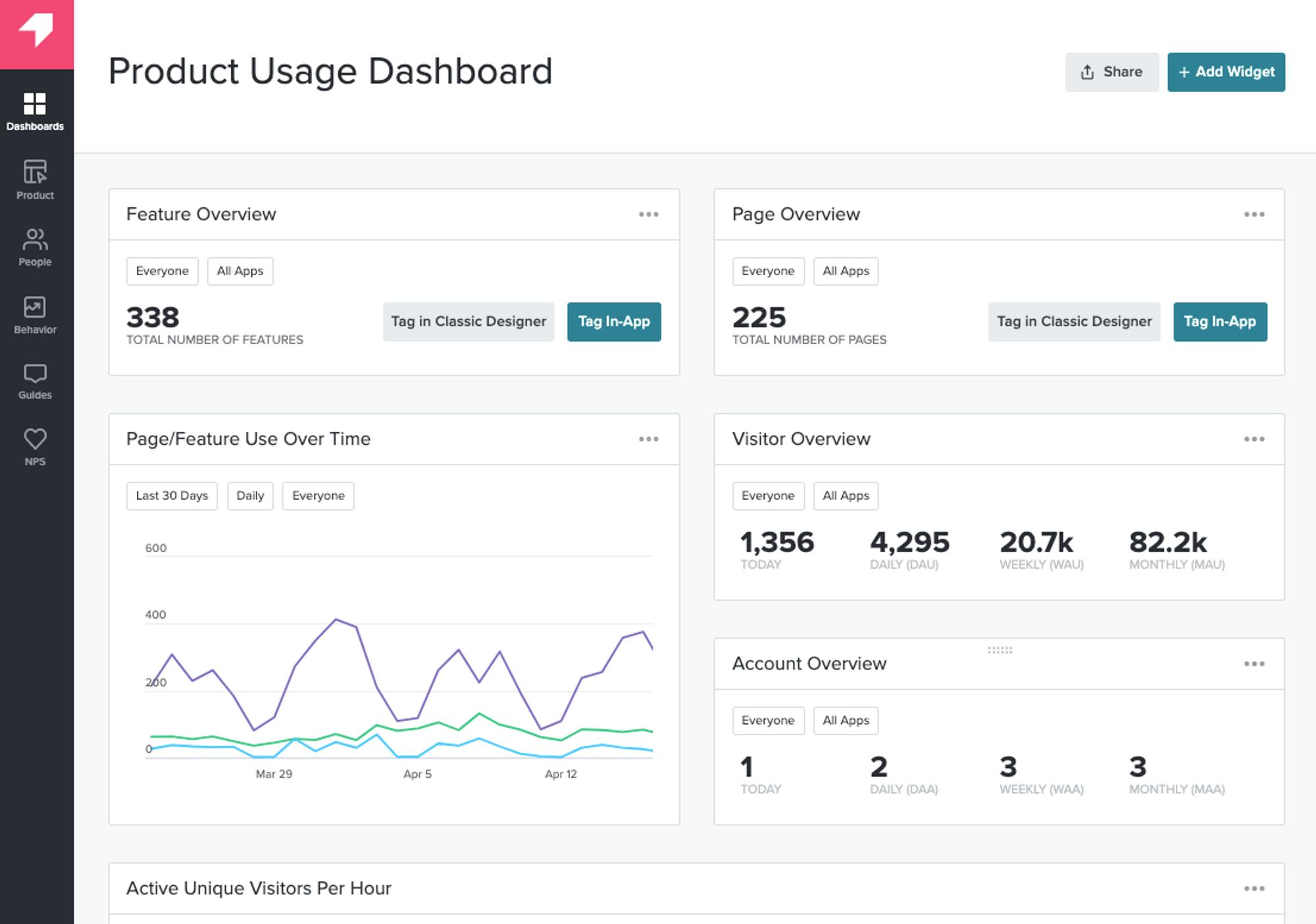The image size is (1316, 924).
Task: Go to Product section icon
Action: click(x=35, y=179)
